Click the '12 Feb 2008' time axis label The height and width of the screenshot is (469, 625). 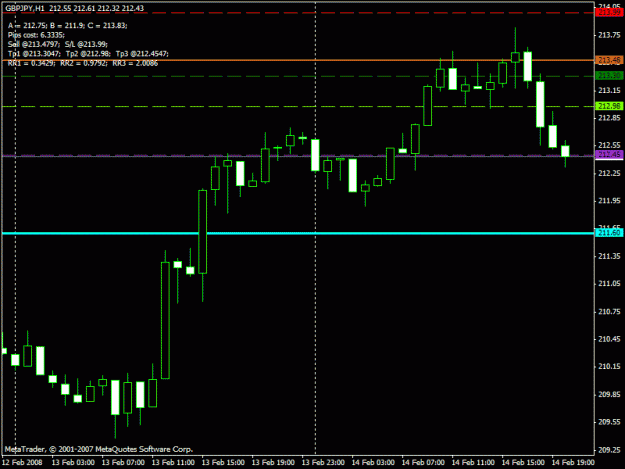pos(22,462)
